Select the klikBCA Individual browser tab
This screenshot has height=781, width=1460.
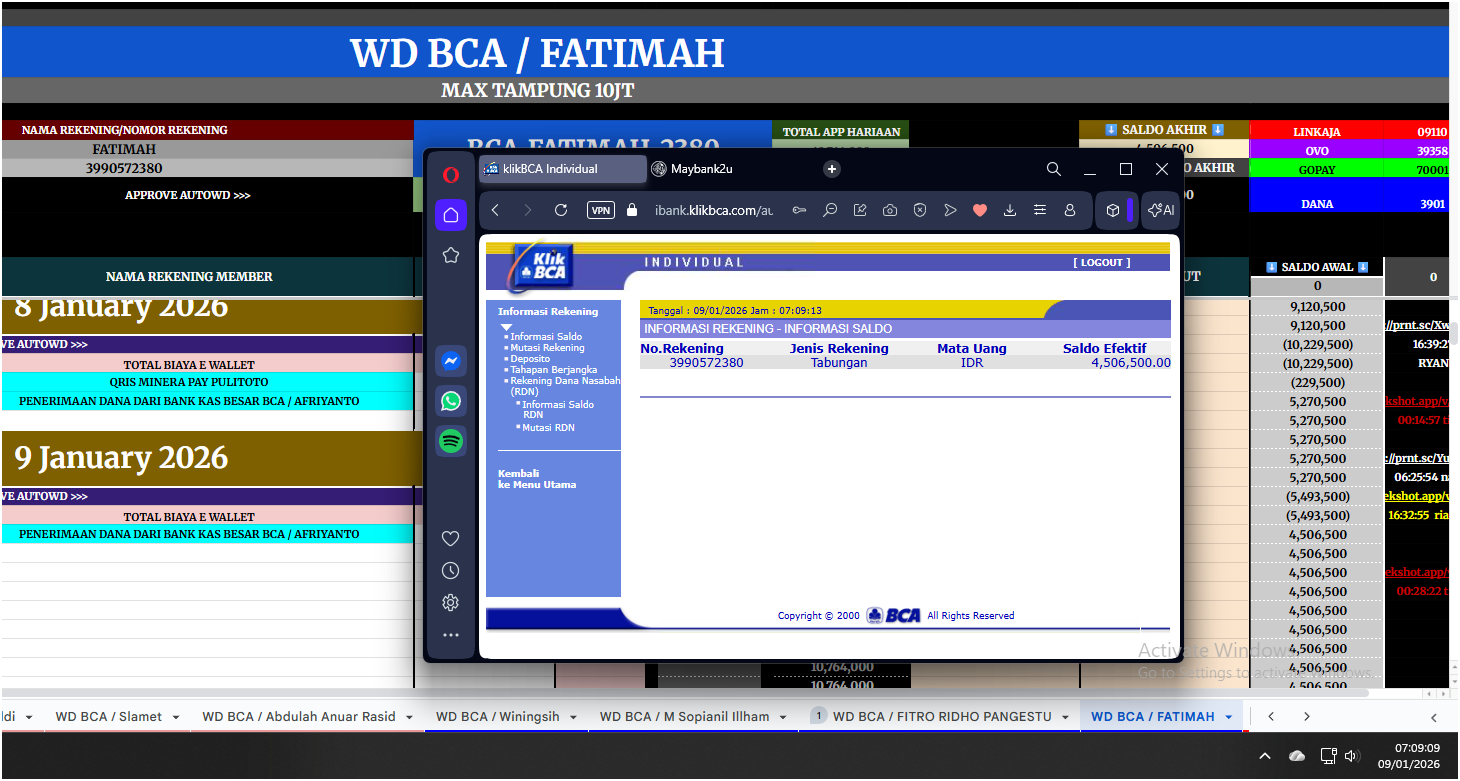562,169
